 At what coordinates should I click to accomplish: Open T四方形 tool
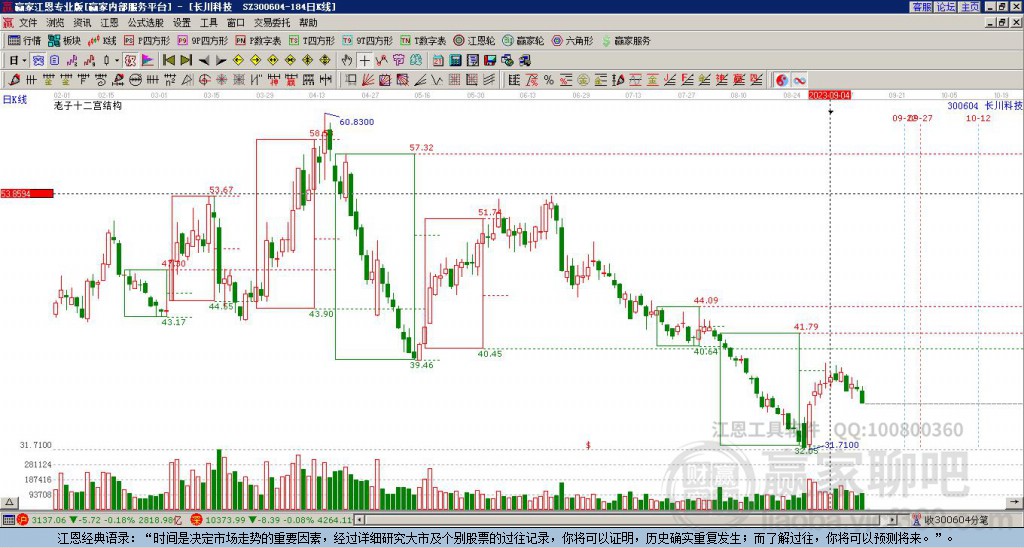point(312,40)
